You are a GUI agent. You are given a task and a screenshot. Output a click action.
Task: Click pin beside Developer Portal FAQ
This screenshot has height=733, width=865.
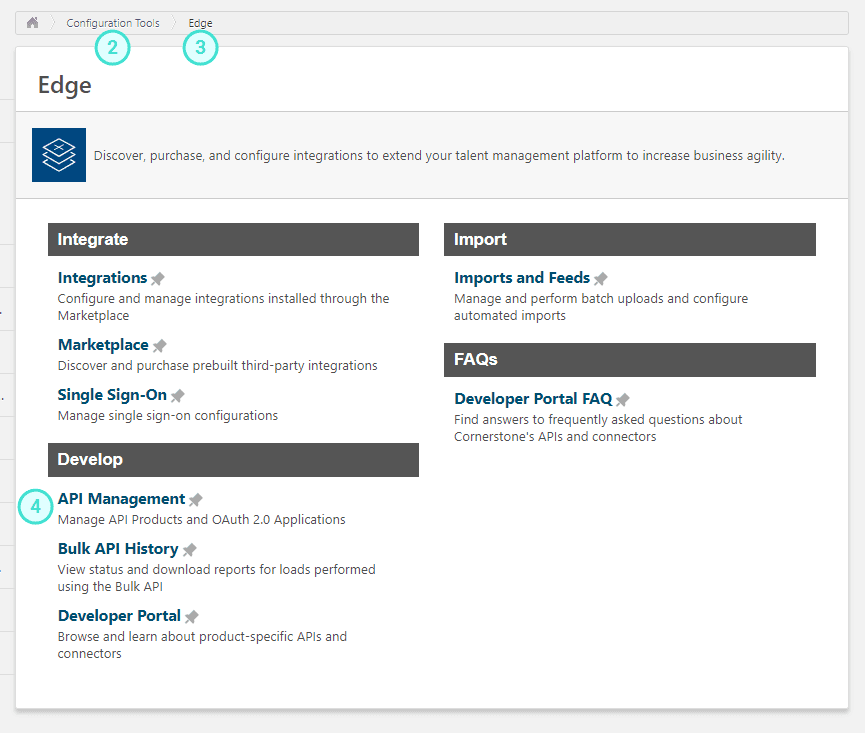point(623,400)
